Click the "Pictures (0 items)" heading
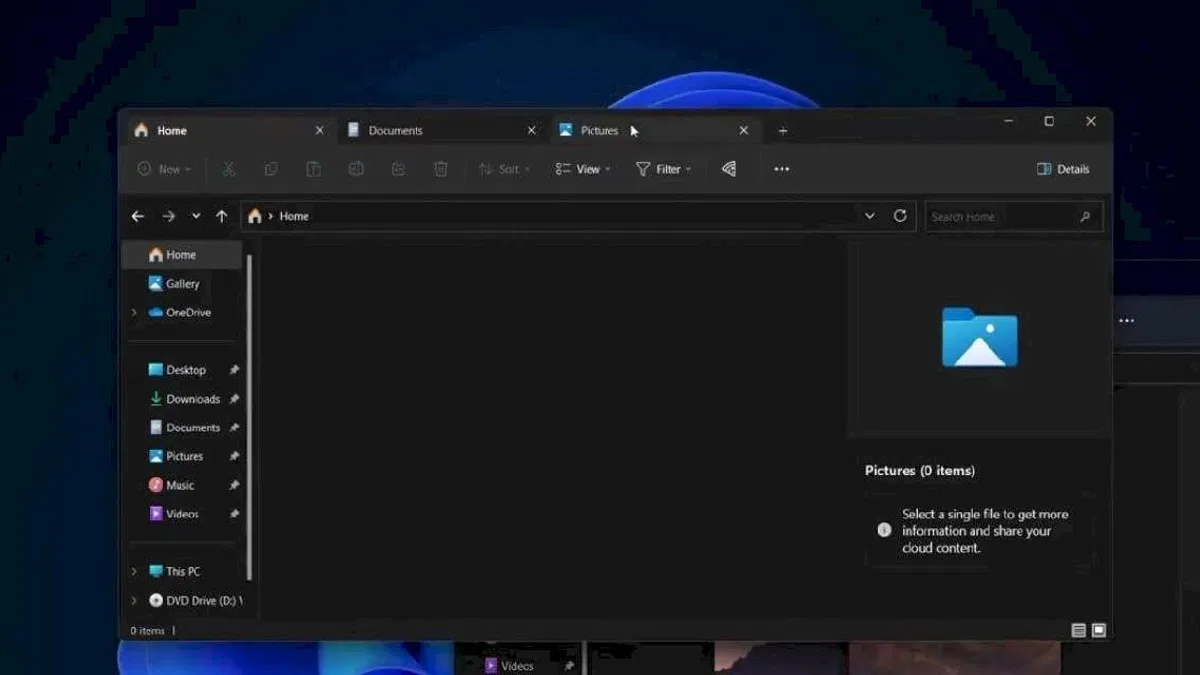Screen dimensions: 1200x675 point(920,470)
